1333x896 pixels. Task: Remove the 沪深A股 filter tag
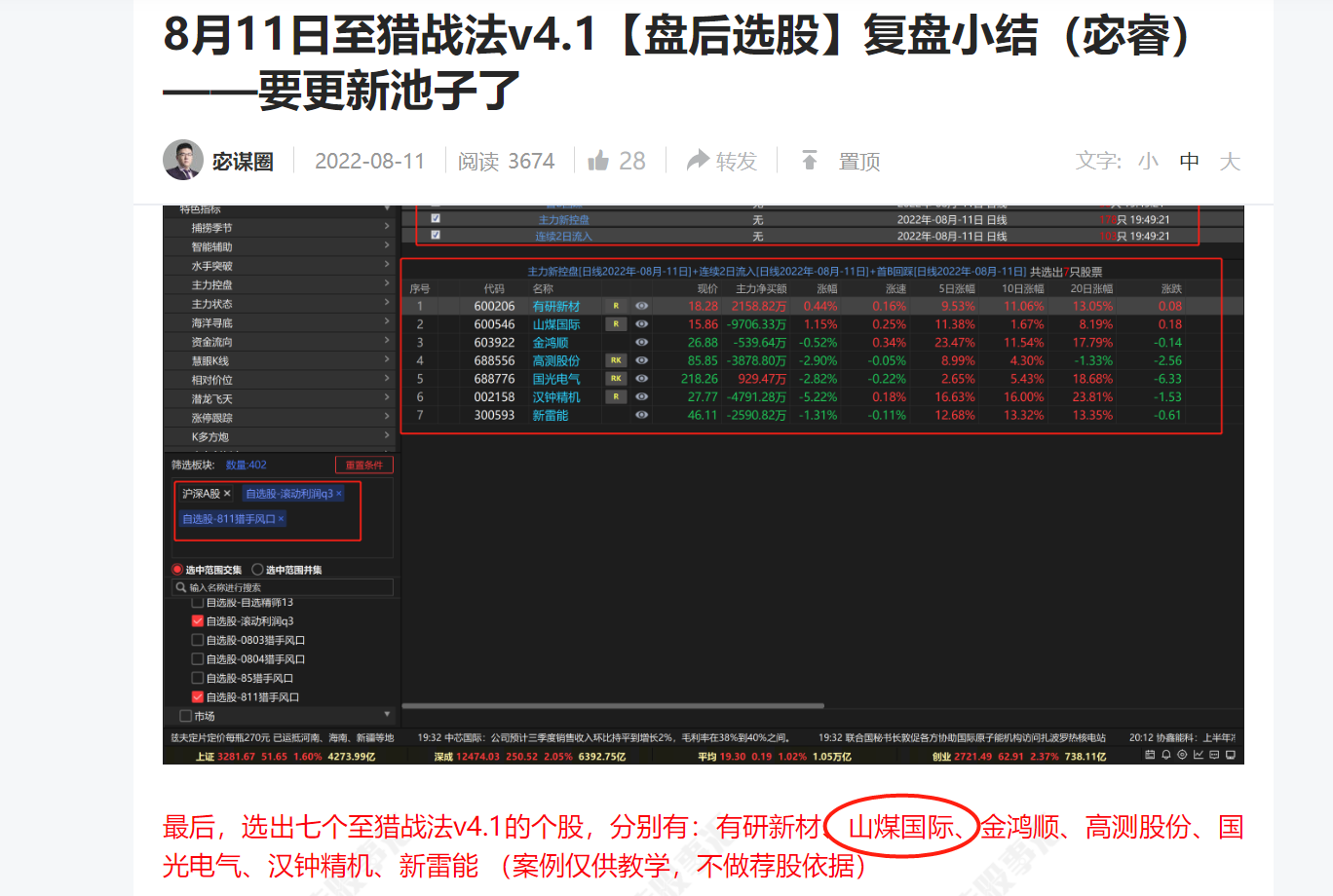pos(227,494)
